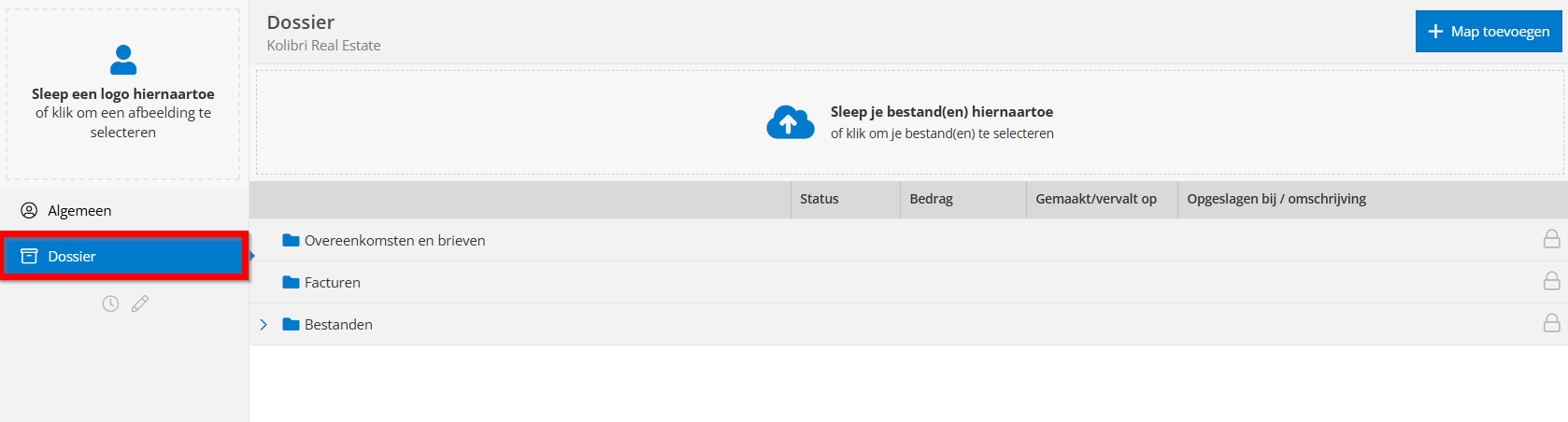Click the Opgeslagen bij / omschrijving header
This screenshot has height=422, width=1568.
(x=1276, y=199)
